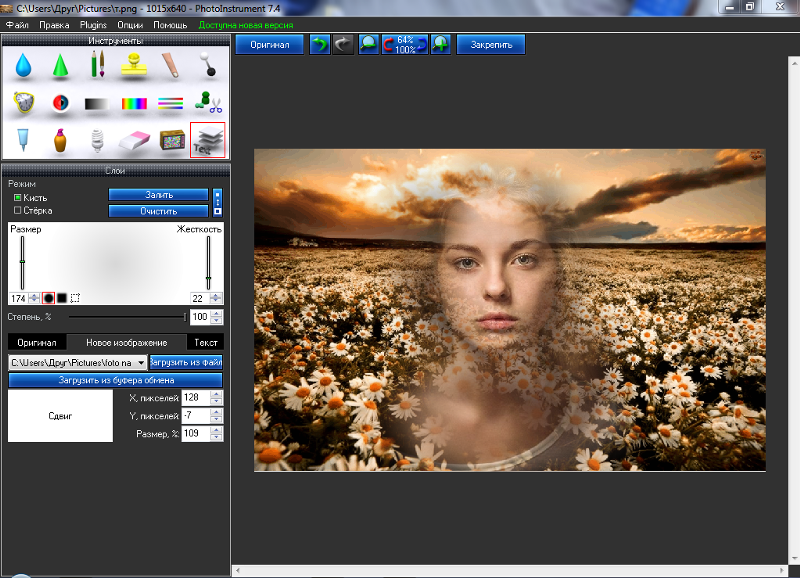Select the green cone sharpen tool
This screenshot has height=578, width=800.
pos(60,65)
